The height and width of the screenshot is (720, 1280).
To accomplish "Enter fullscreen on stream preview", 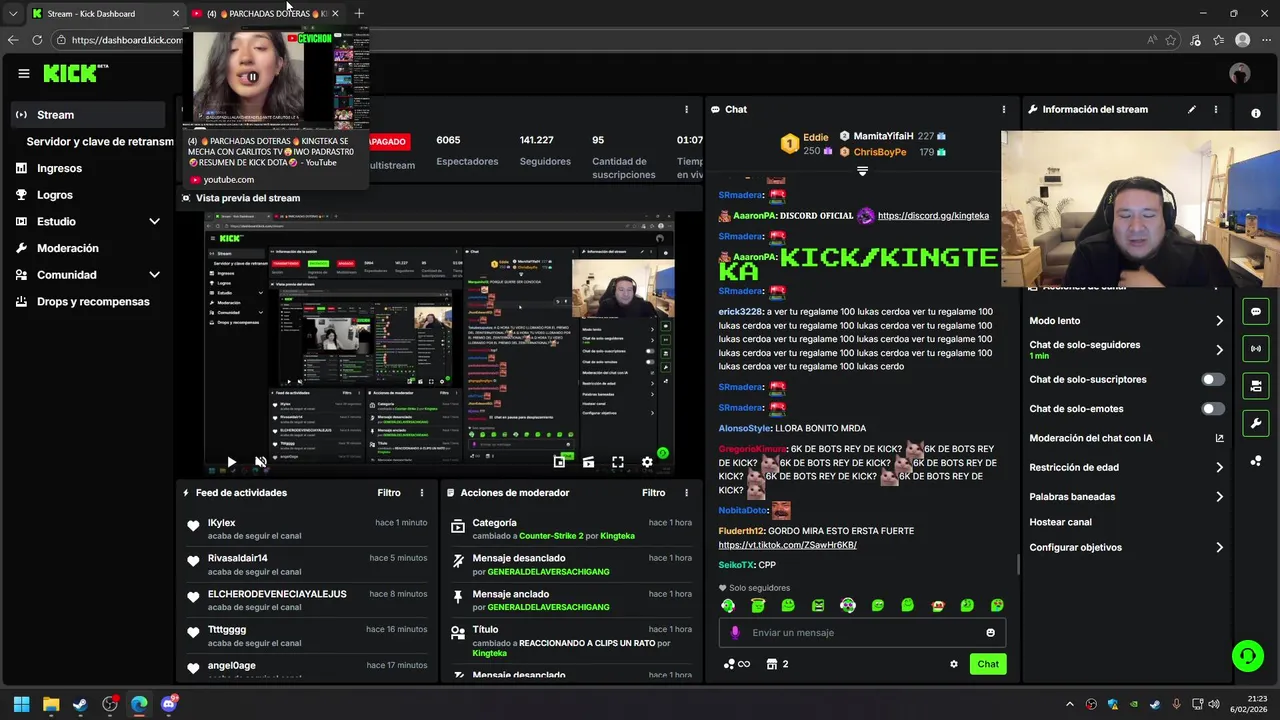I will pyautogui.click(x=618, y=462).
